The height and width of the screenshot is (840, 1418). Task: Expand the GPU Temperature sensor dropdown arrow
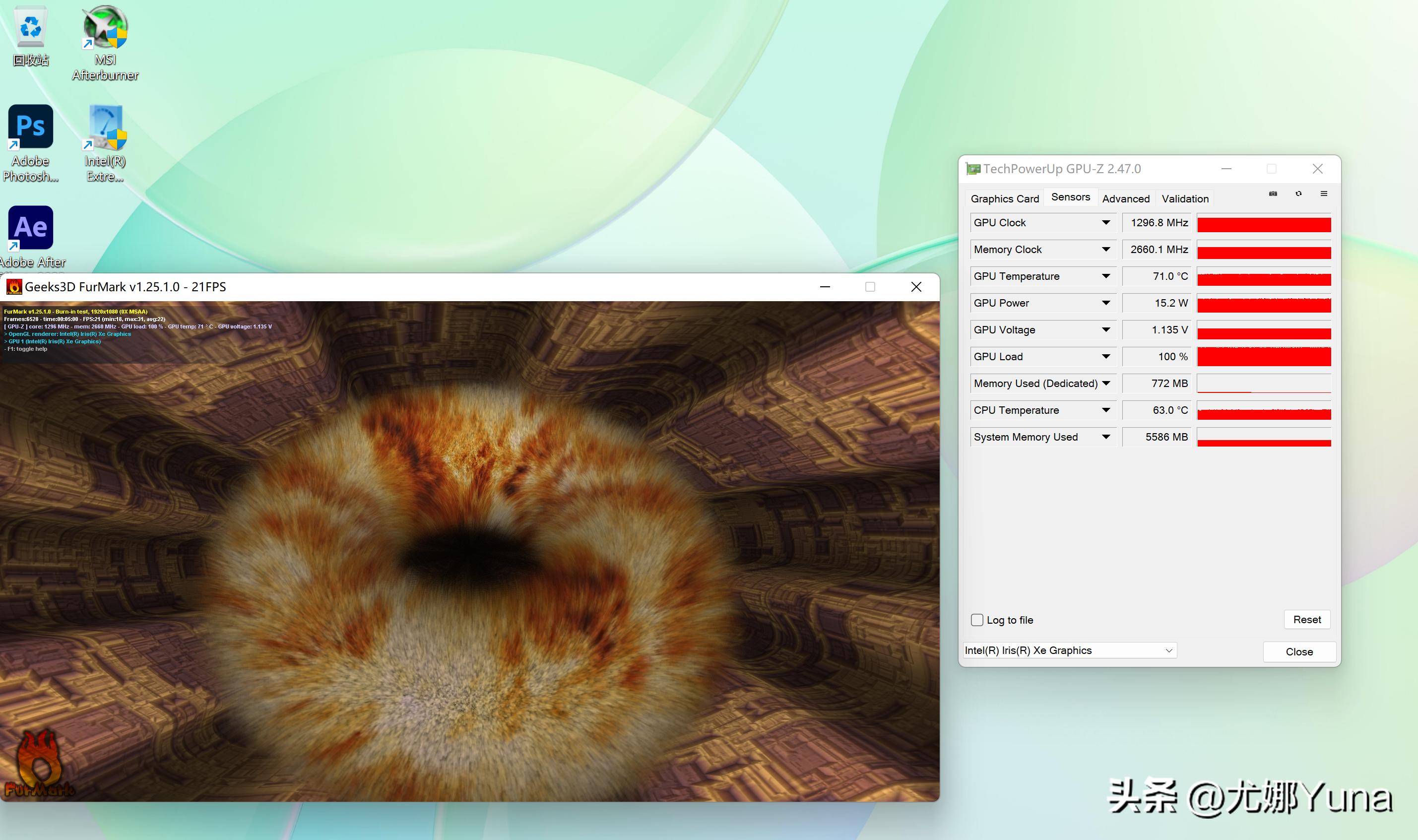pyautogui.click(x=1105, y=276)
